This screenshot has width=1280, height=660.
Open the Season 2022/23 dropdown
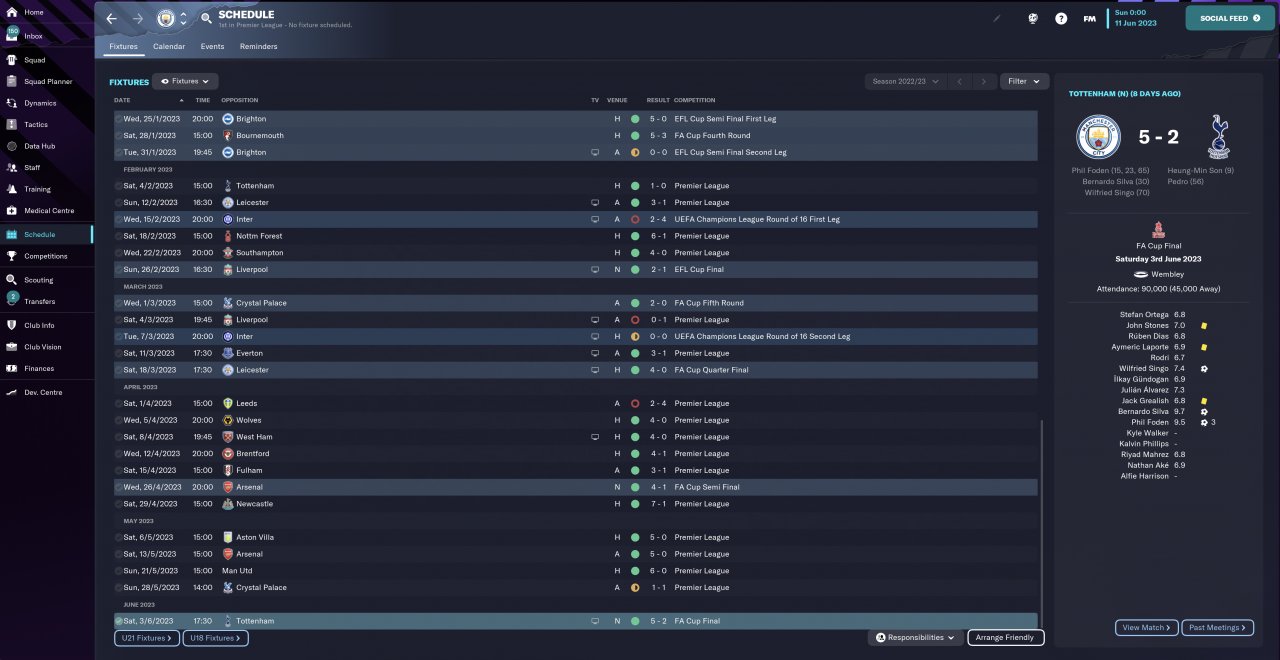(905, 81)
